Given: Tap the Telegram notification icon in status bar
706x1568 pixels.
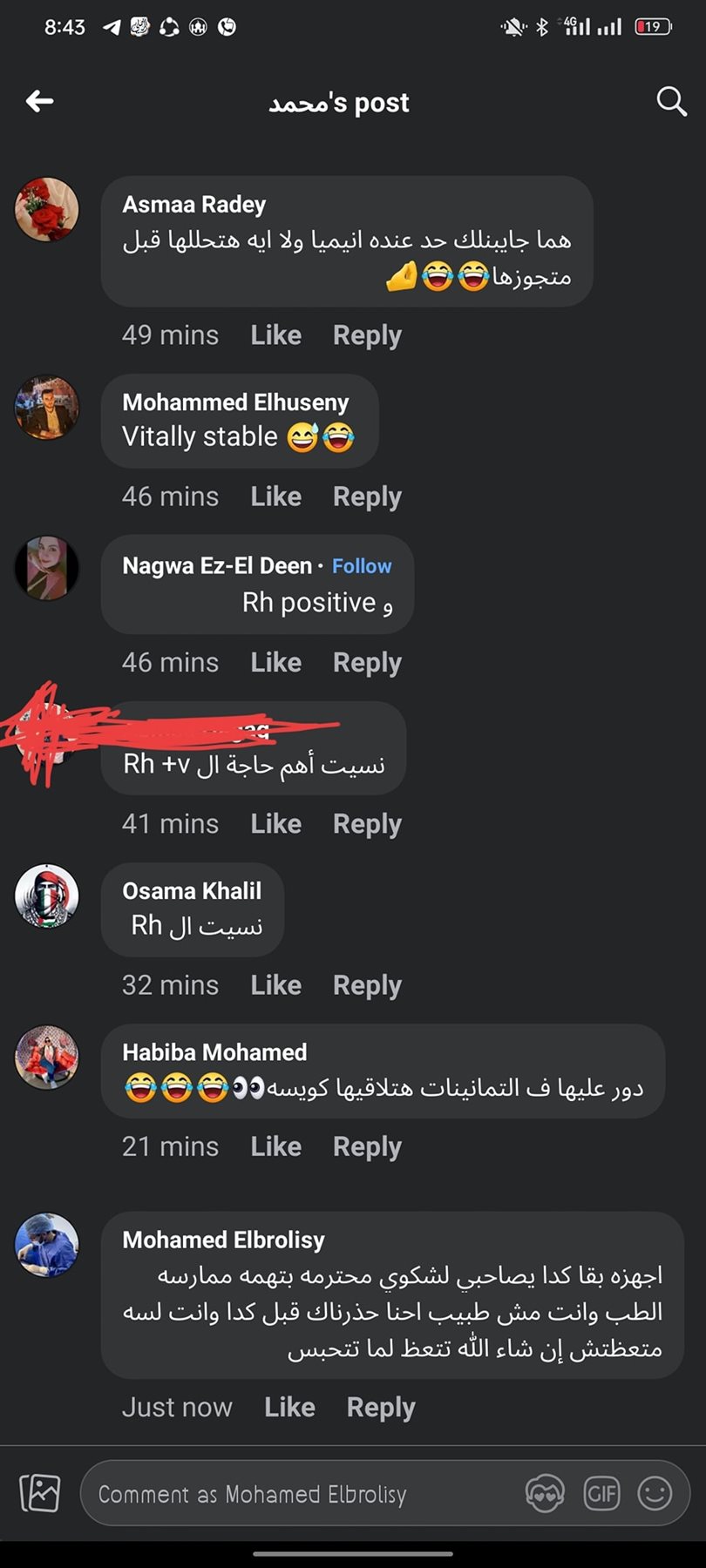Looking at the screenshot, I should point(112,27).
